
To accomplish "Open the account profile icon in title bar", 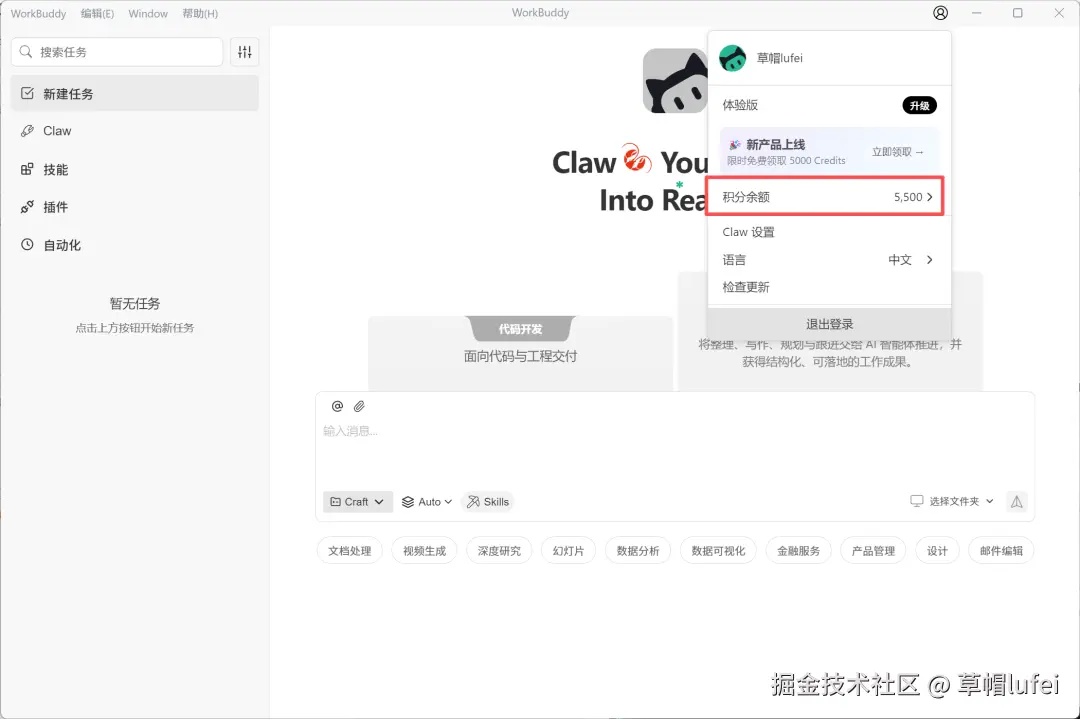I will pos(940,13).
